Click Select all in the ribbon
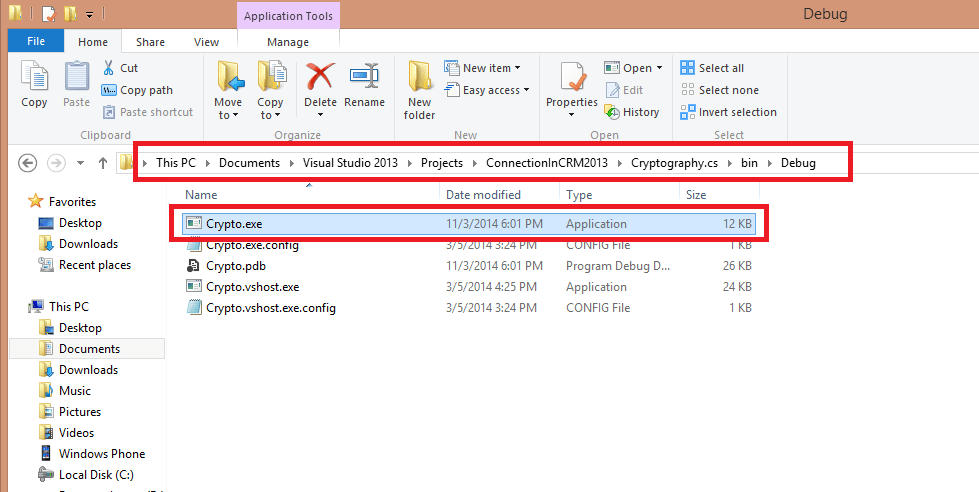This screenshot has width=979, height=492. click(712, 68)
